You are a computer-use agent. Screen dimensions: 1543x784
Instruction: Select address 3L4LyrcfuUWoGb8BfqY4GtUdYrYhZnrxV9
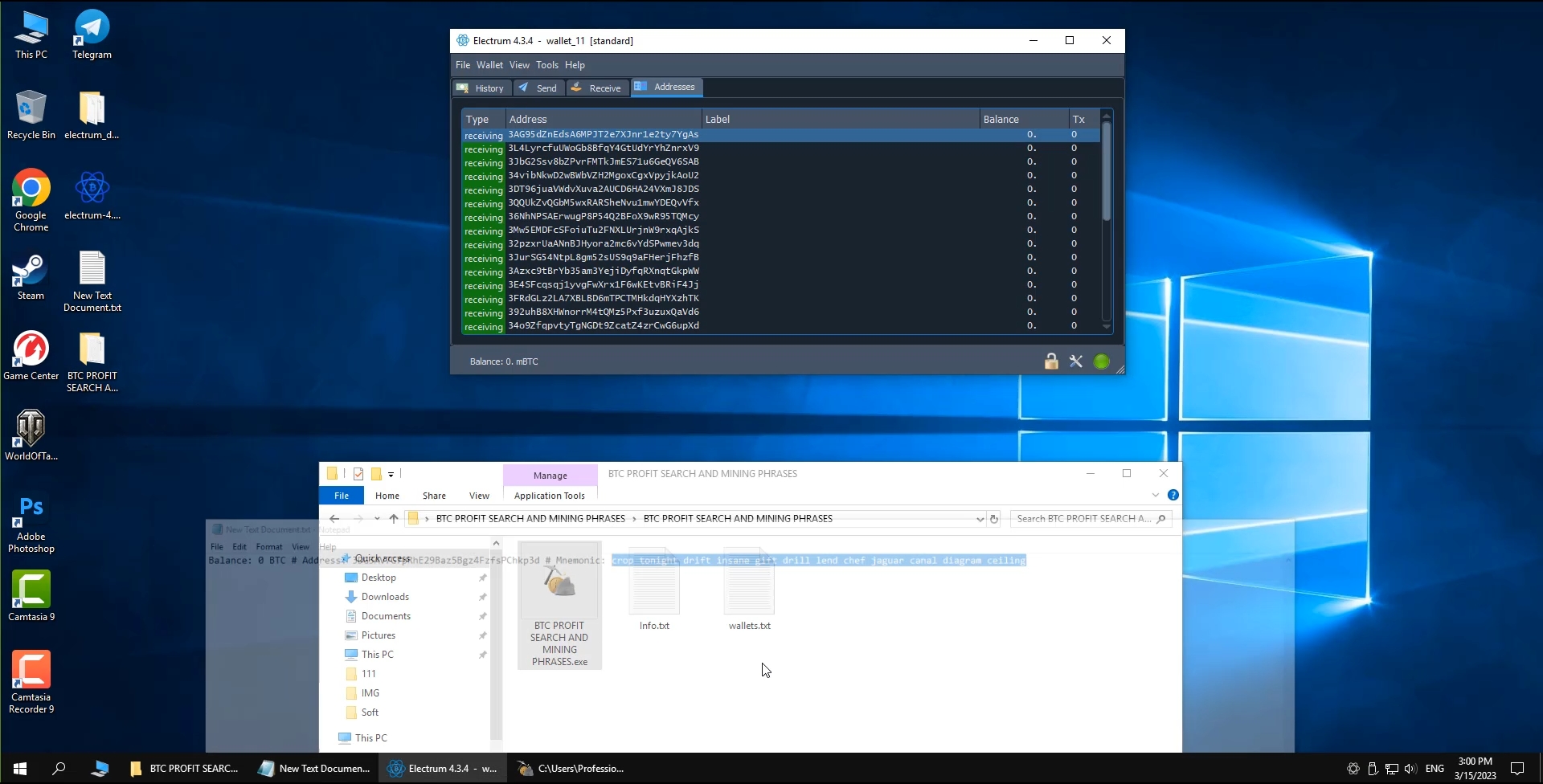[x=604, y=148]
